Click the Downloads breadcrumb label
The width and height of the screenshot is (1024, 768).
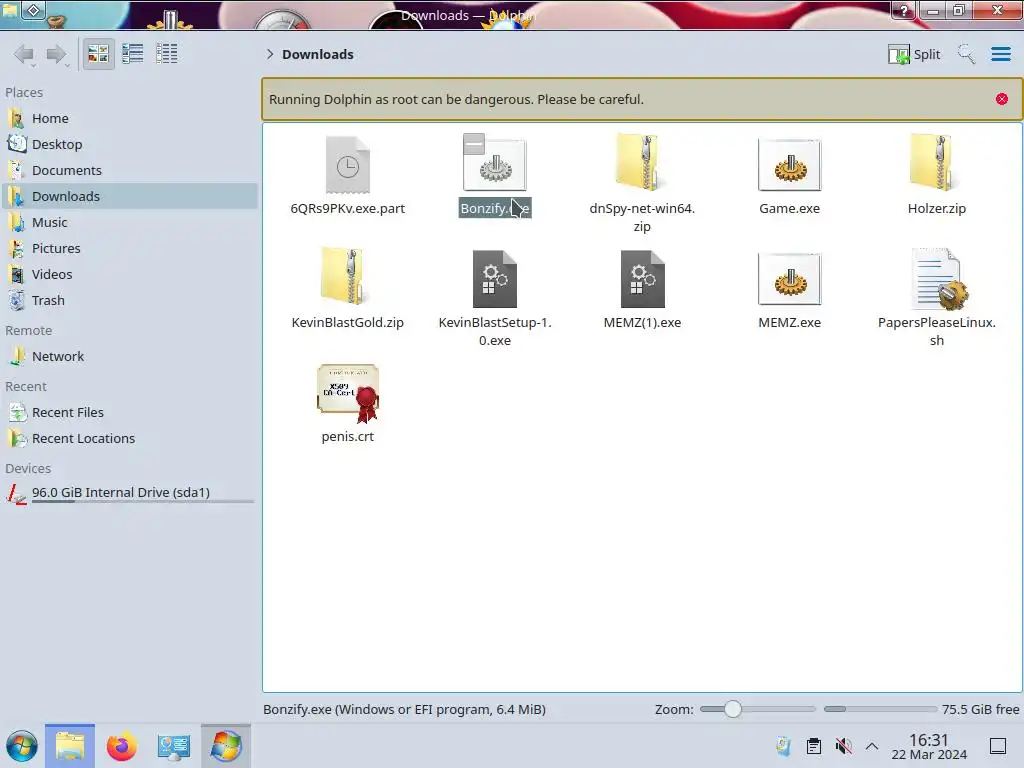(x=317, y=54)
